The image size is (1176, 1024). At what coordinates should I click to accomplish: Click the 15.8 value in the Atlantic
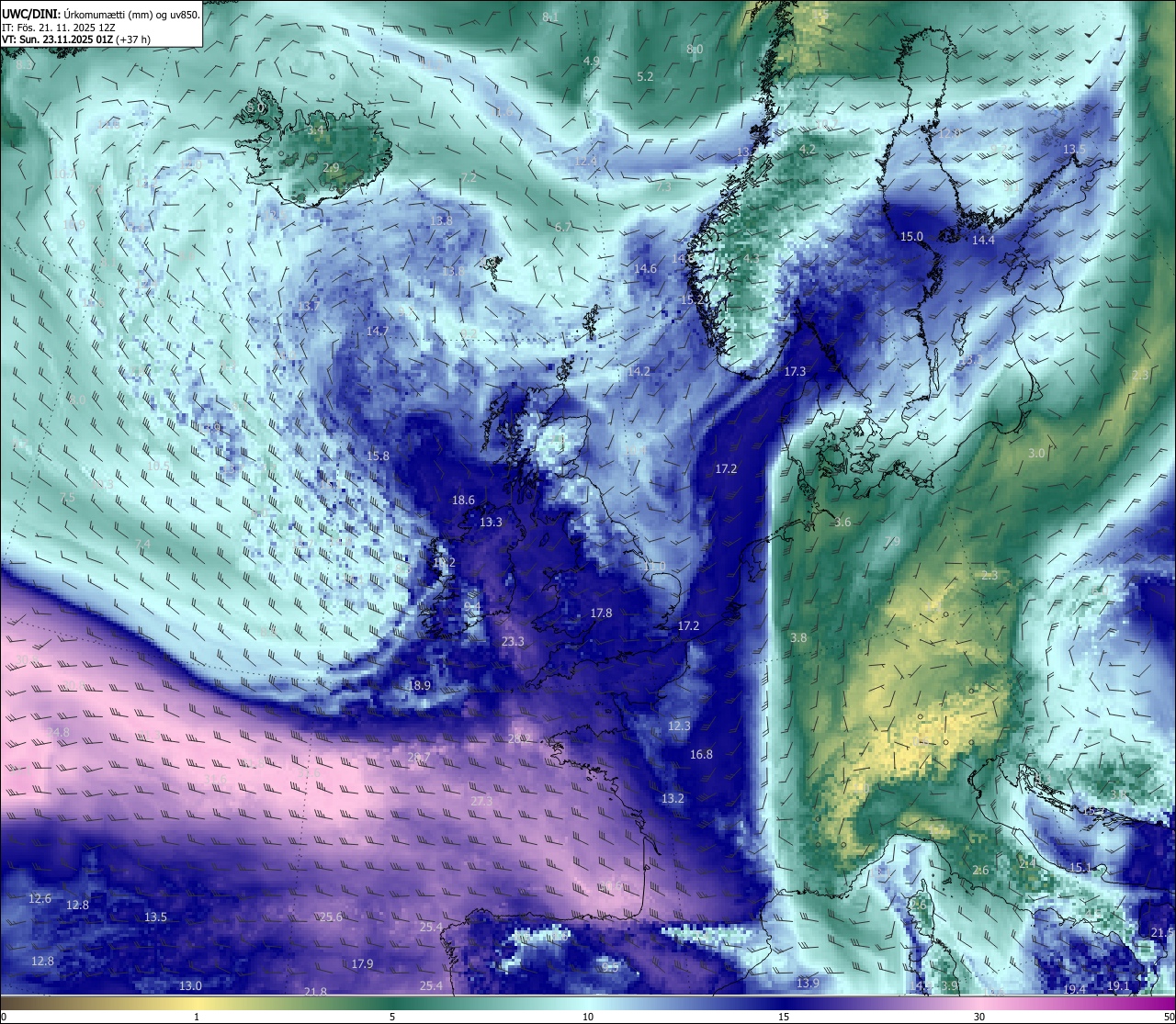click(378, 456)
